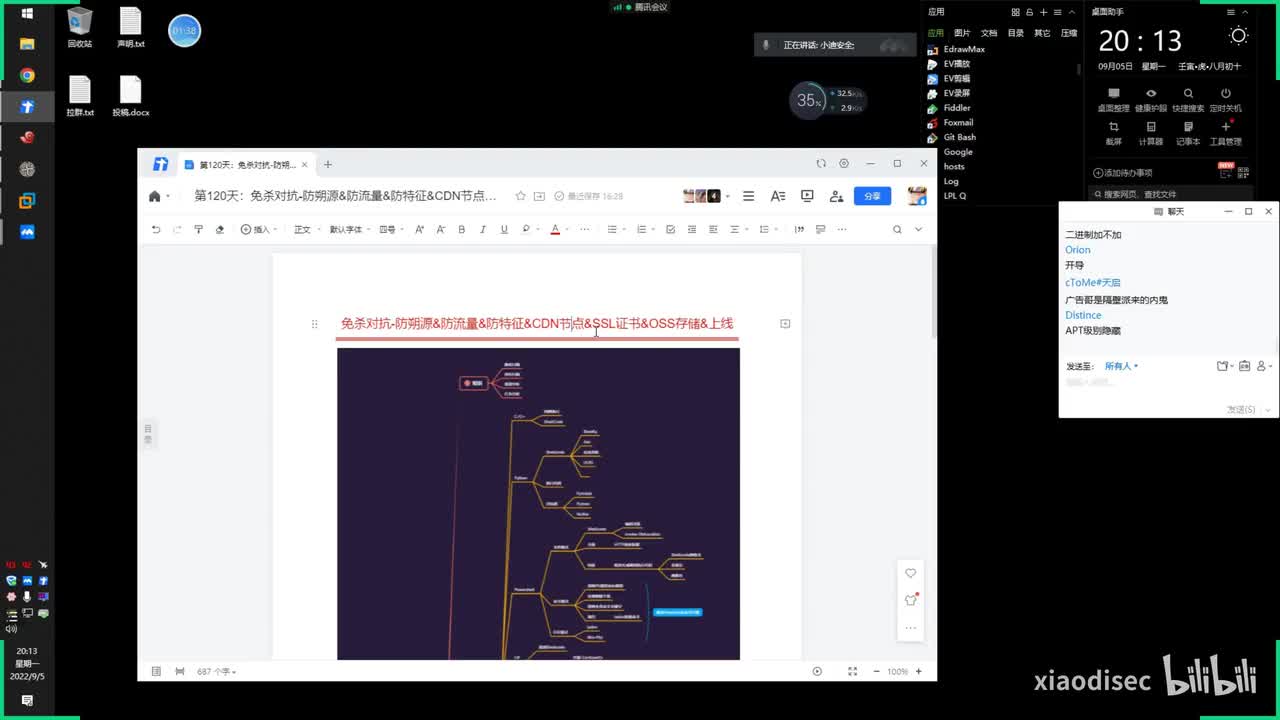Open the 发送至 所有人 recipient dropdown
Screen dimensions: 1280x720
click(1121, 366)
